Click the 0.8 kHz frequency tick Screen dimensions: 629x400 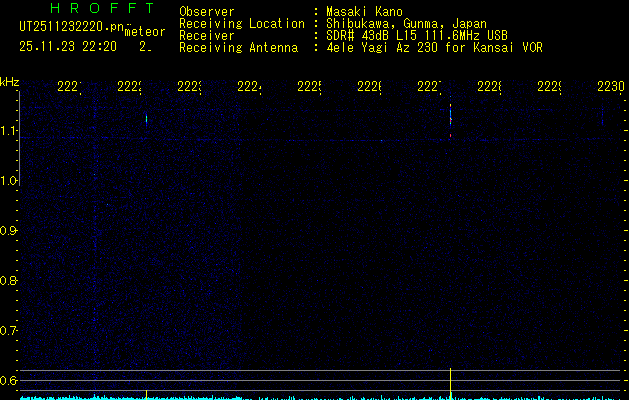[x=8, y=280]
